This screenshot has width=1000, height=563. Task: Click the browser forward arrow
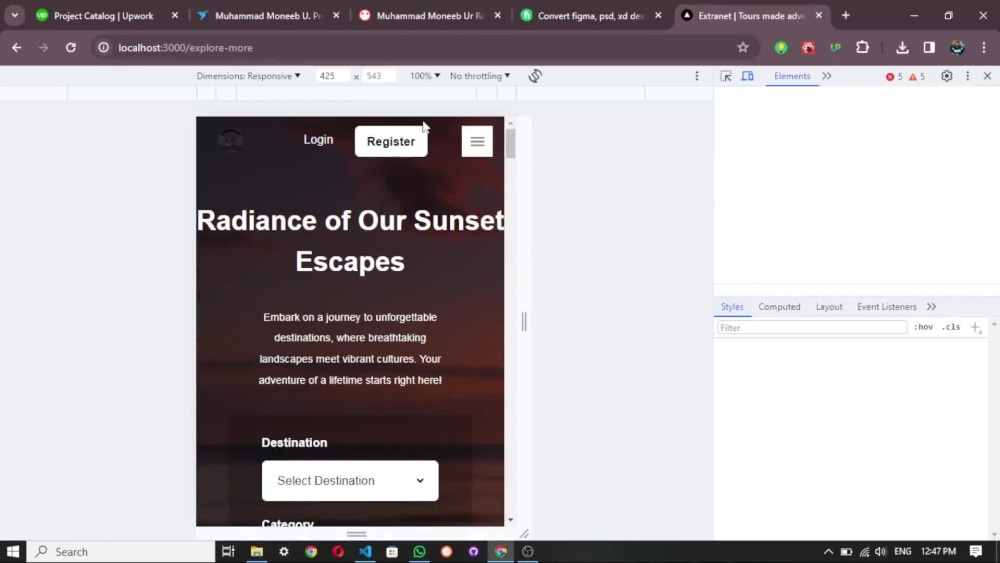pos(43,47)
